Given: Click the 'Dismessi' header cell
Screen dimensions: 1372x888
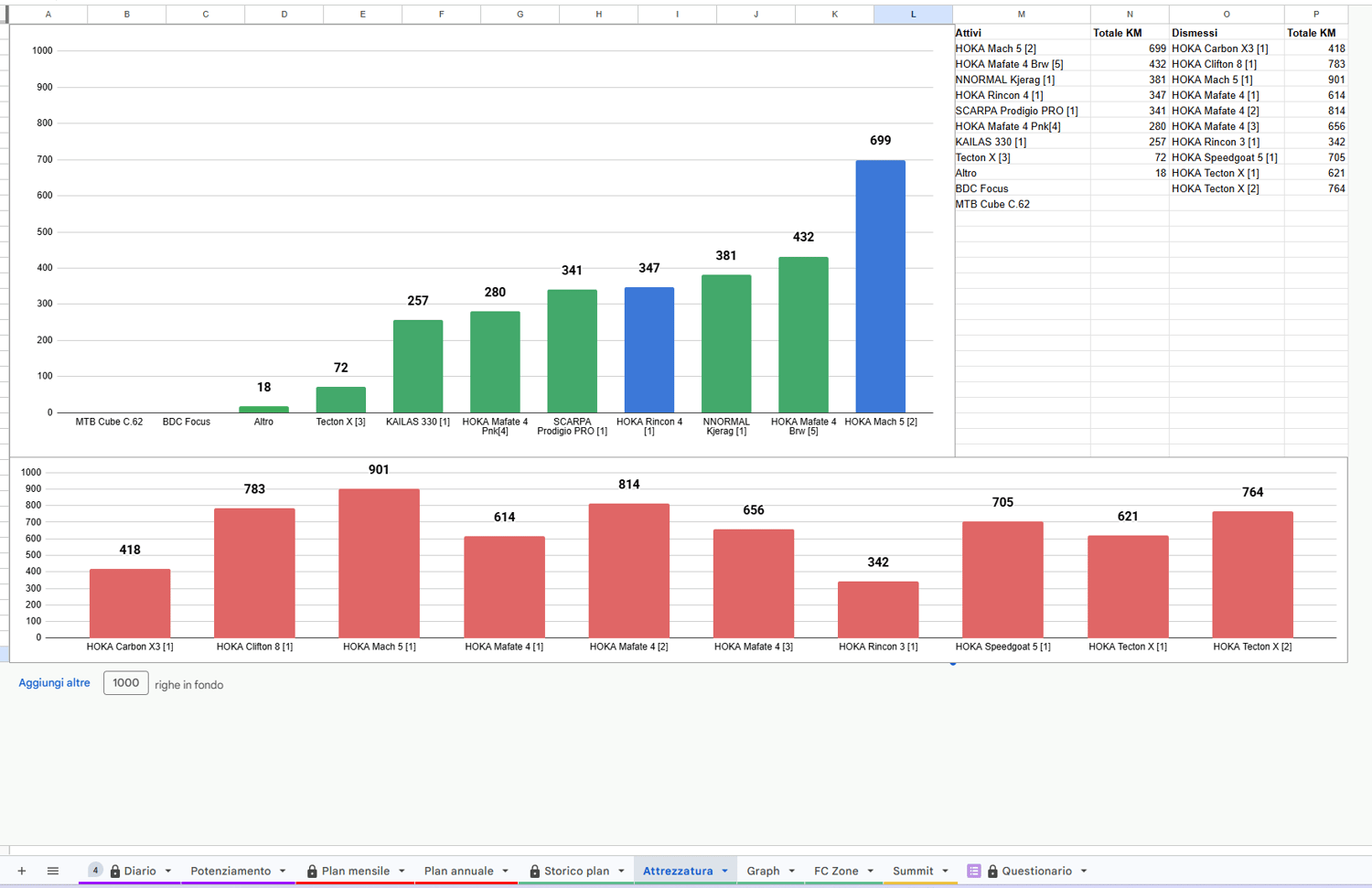Looking at the screenshot, I should tap(1227, 33).
